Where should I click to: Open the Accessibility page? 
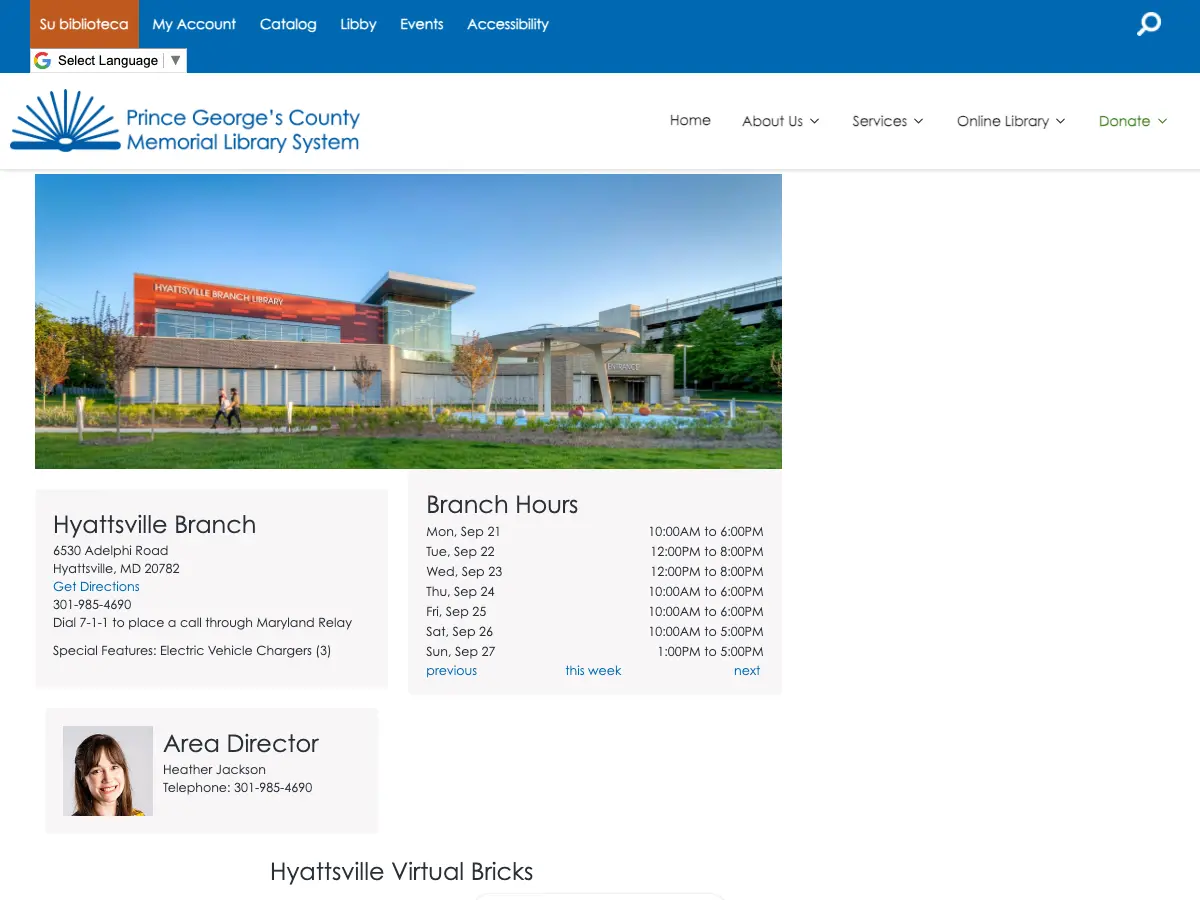coord(508,24)
